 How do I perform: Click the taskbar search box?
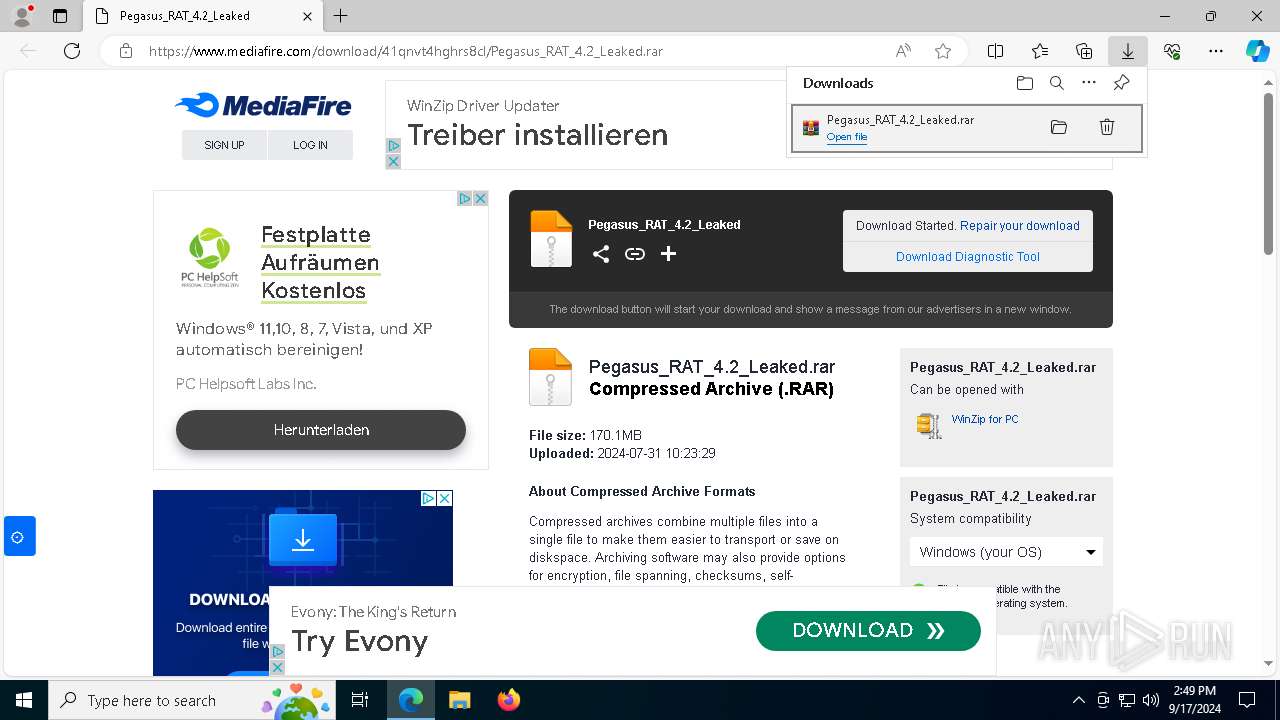[194, 700]
